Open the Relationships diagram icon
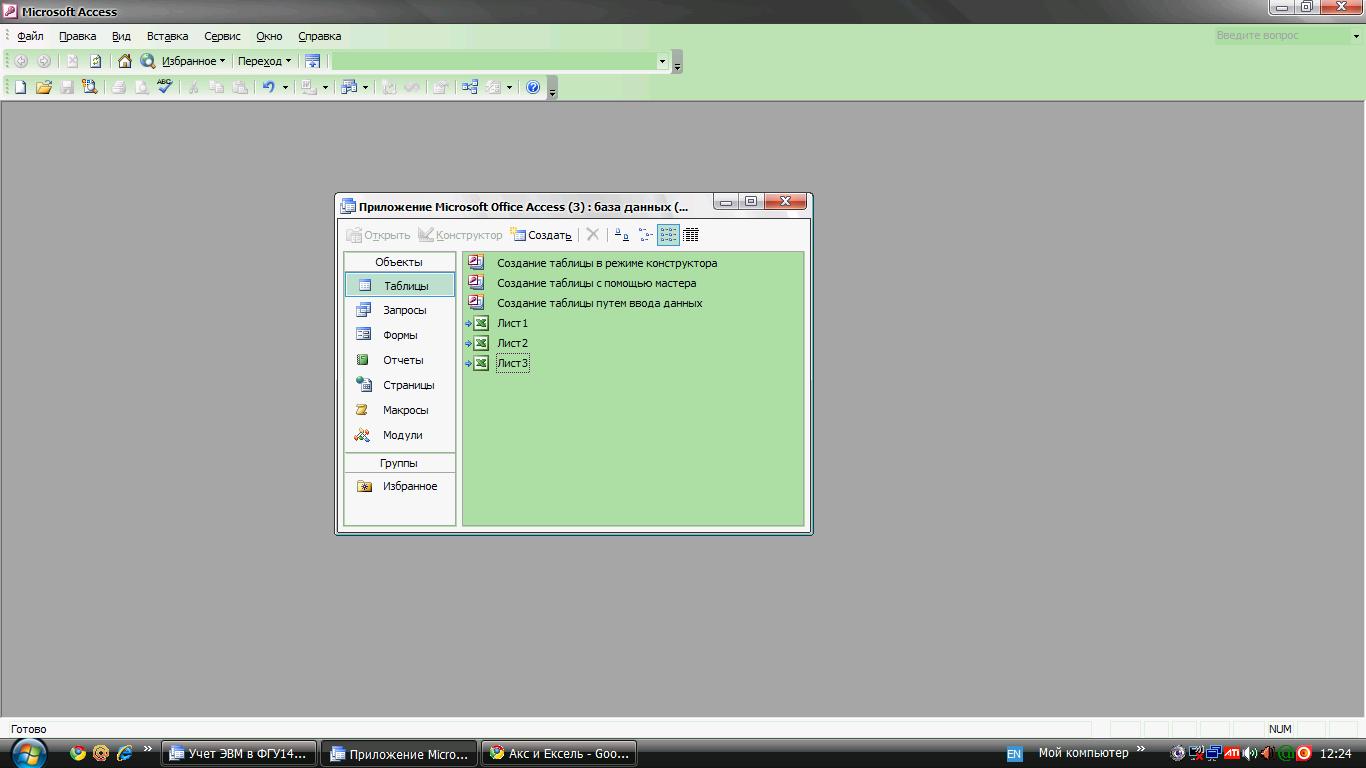Viewport: 1366px width, 768px height. tap(469, 87)
